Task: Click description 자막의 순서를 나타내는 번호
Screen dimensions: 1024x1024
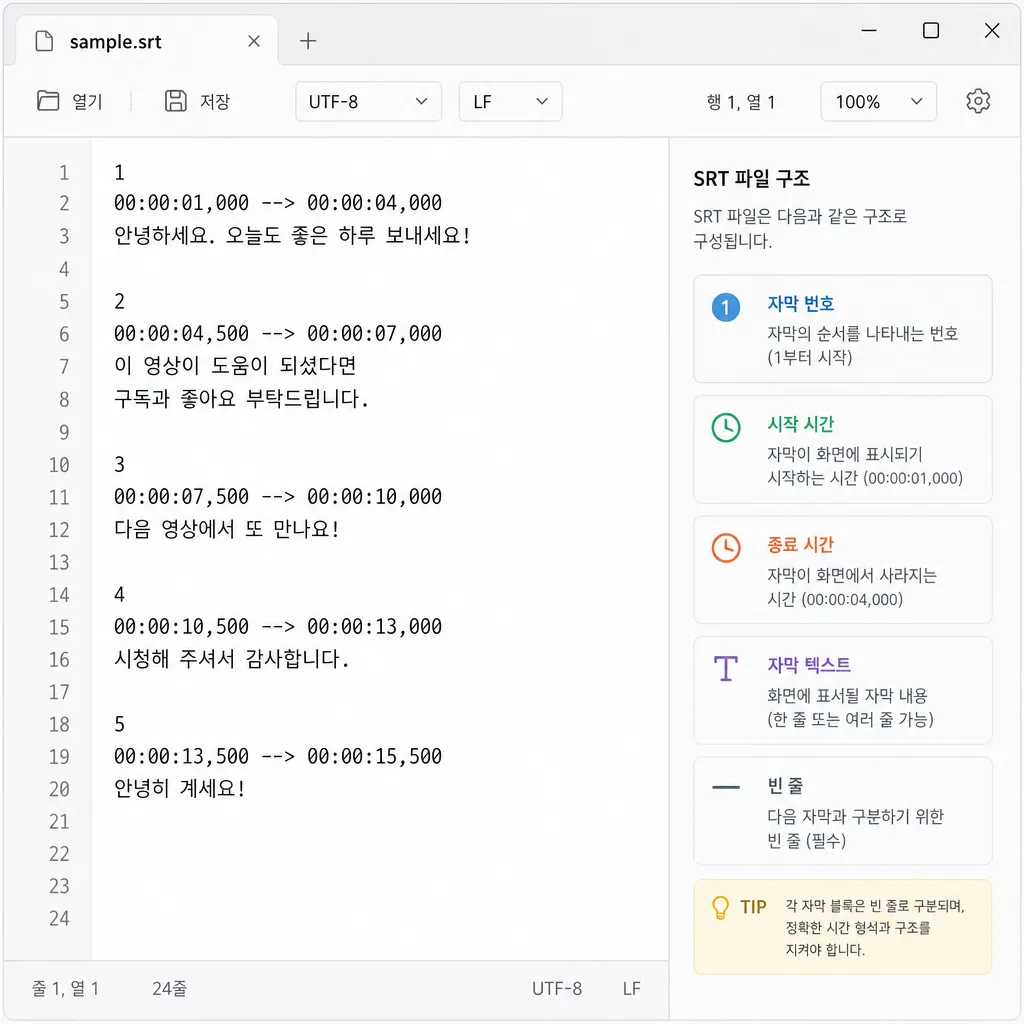Action: pos(862,334)
